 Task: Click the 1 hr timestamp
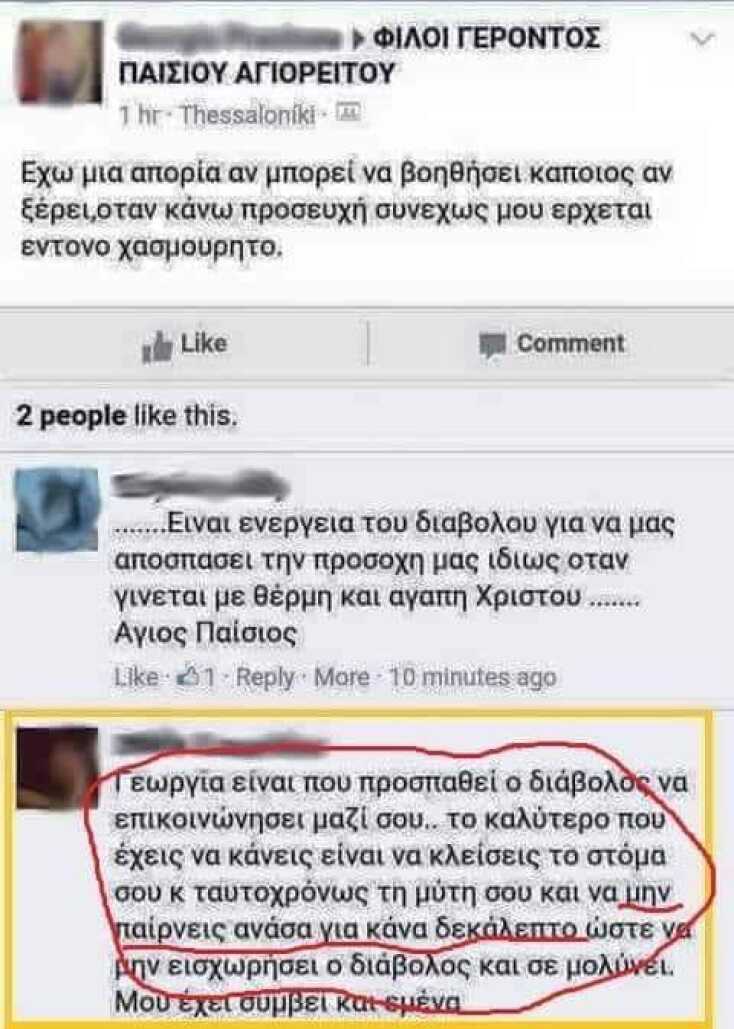pyautogui.click(x=139, y=116)
